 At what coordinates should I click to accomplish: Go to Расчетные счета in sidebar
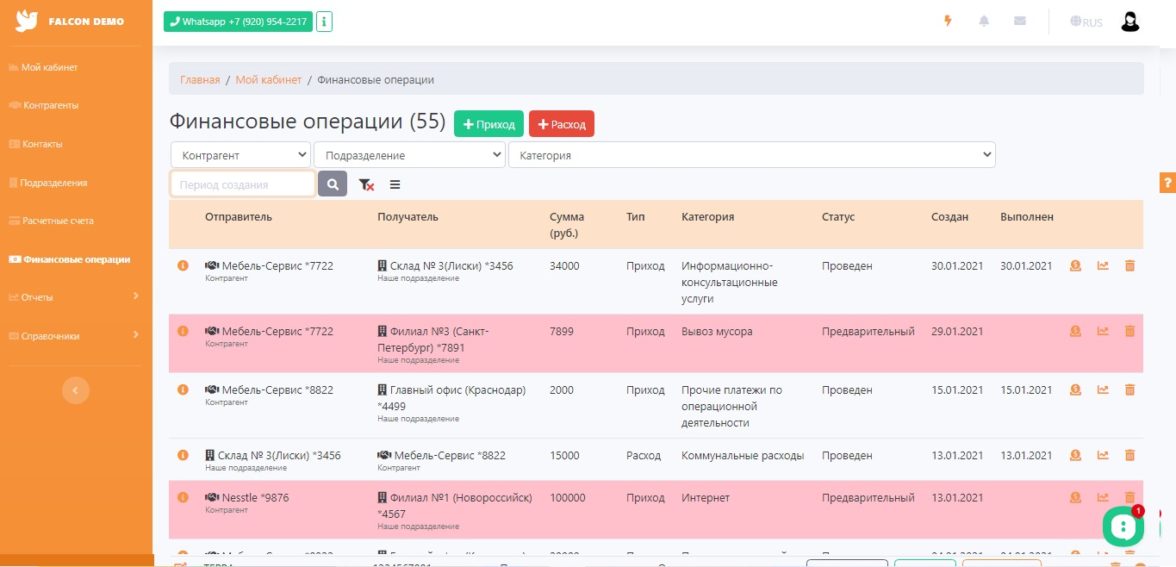[x=57, y=220]
